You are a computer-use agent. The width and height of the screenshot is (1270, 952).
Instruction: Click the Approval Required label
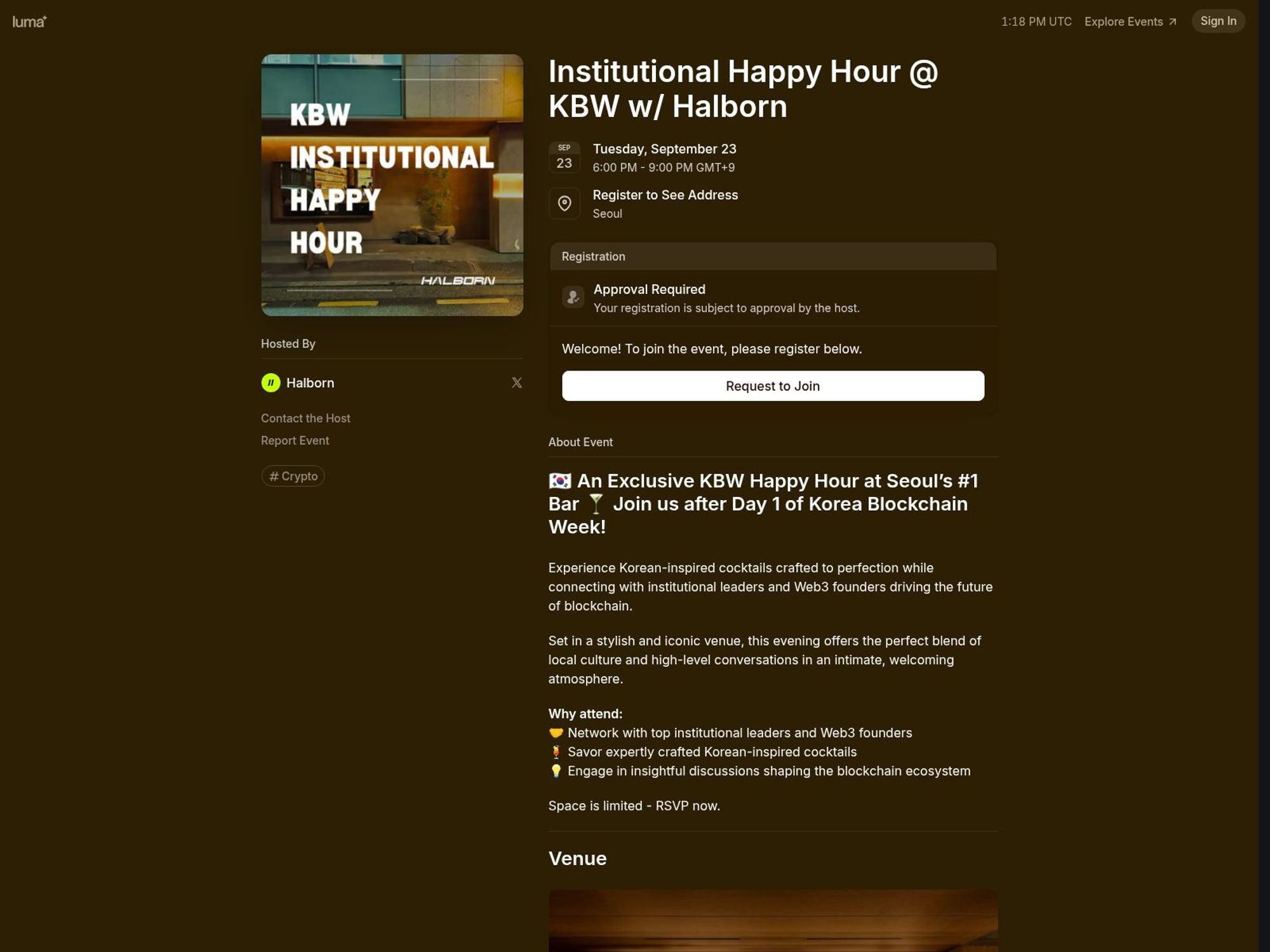pyautogui.click(x=649, y=289)
